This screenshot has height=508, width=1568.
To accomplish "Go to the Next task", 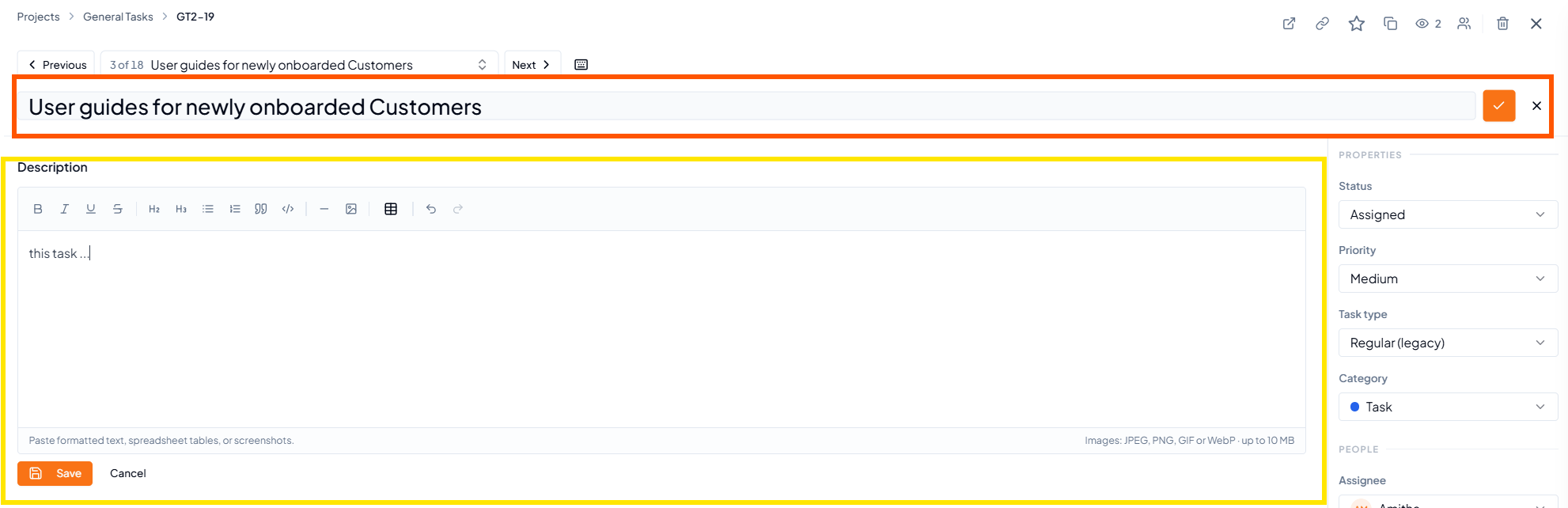I will click(532, 65).
